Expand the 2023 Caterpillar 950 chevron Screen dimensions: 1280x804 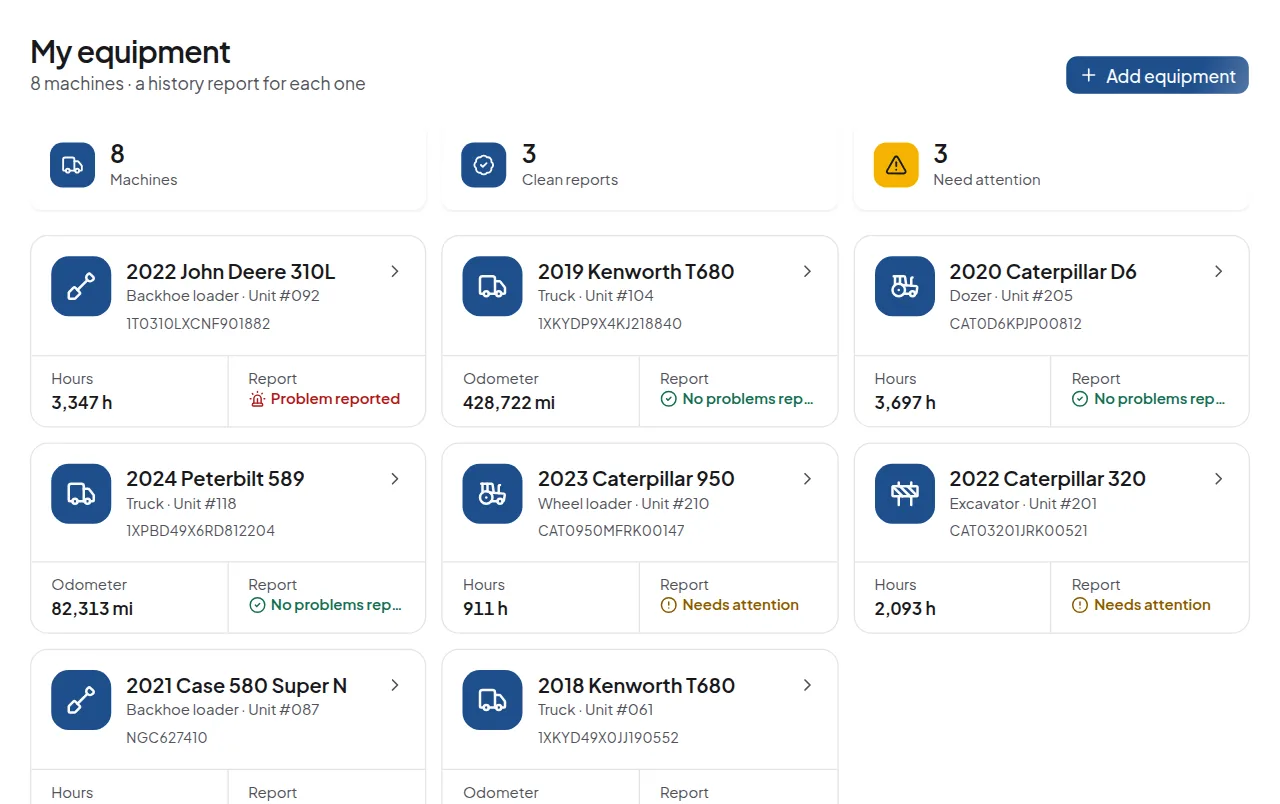[x=807, y=478]
